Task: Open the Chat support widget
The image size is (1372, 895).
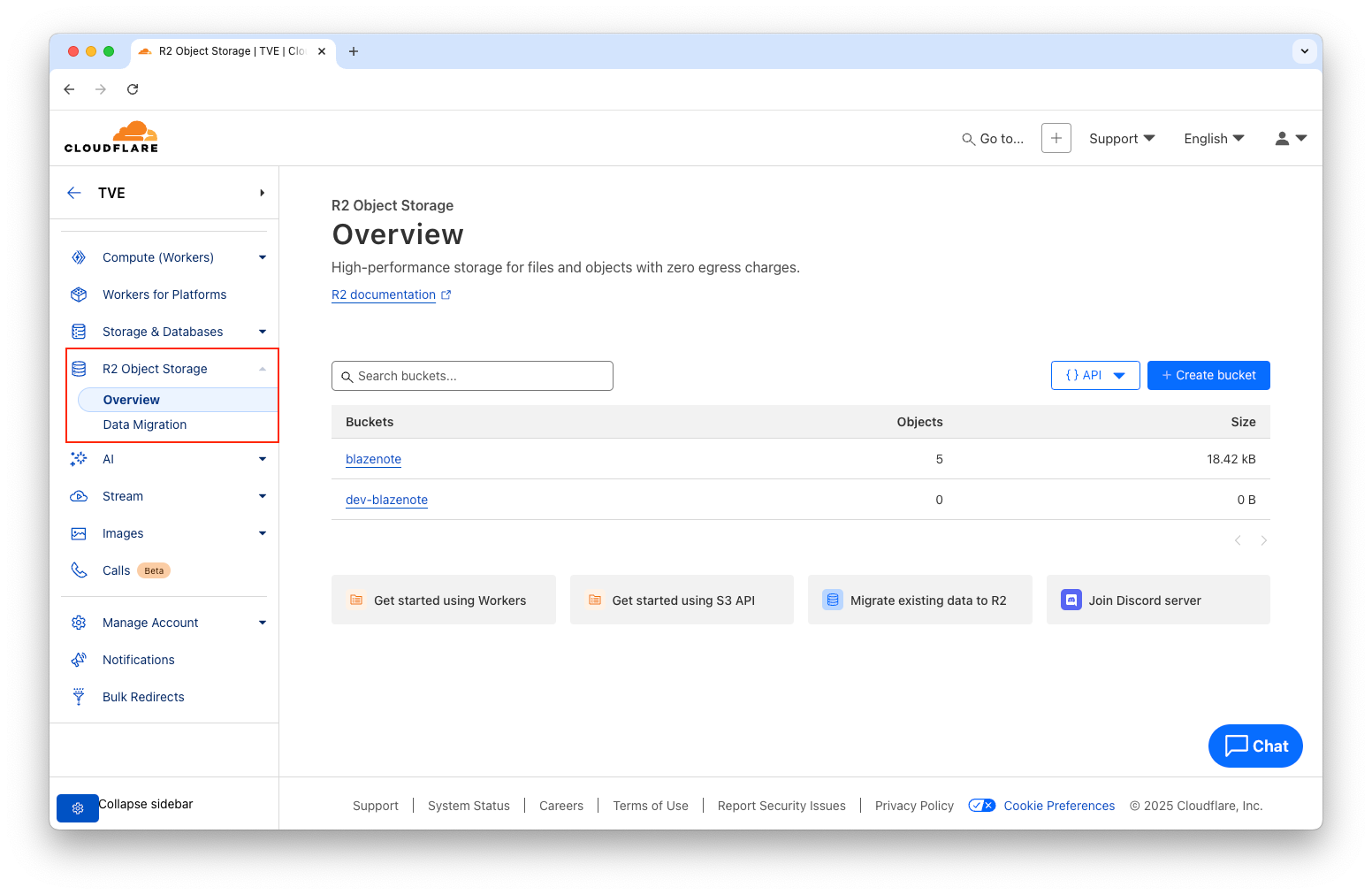Action: point(1254,746)
